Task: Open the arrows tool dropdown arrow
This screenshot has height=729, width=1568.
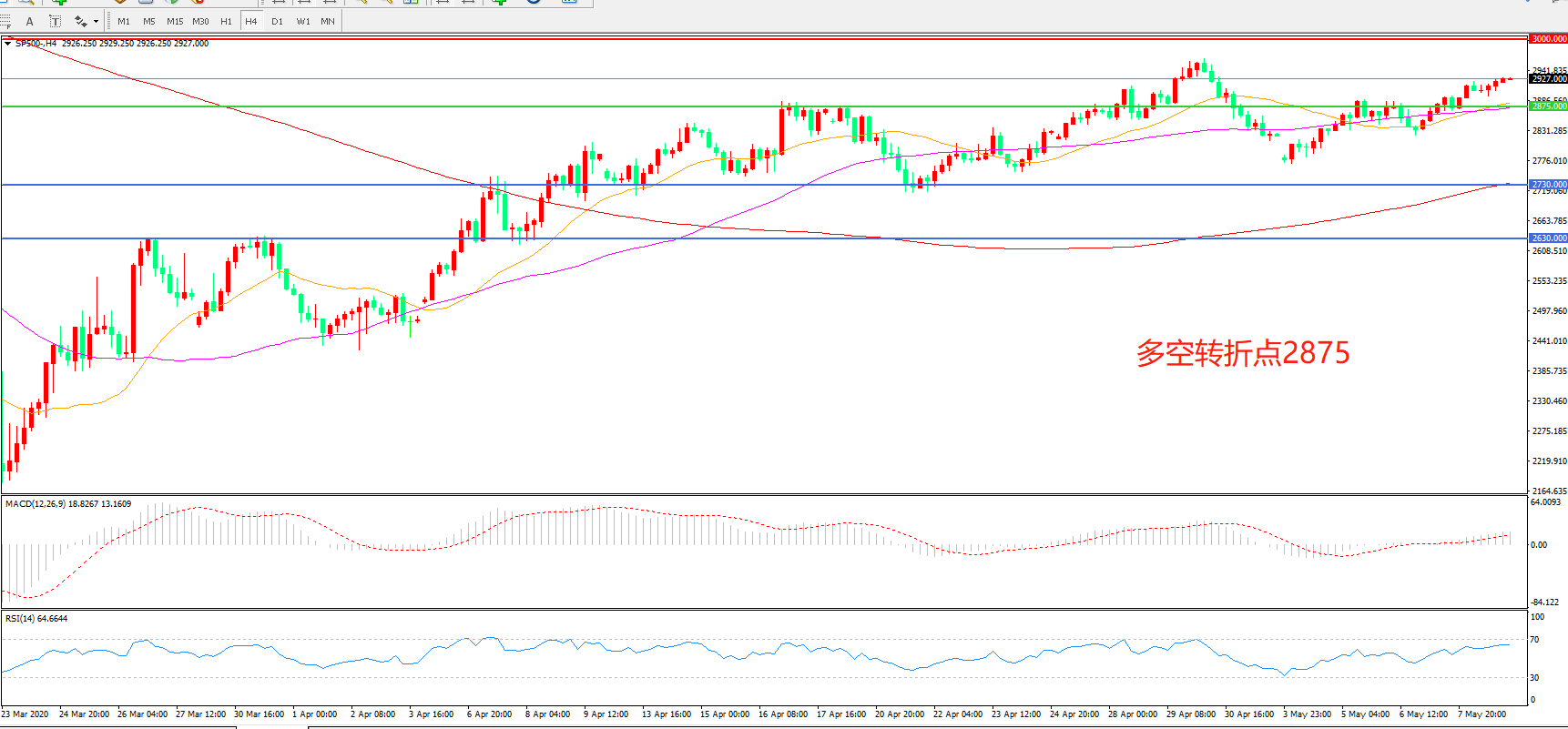Action: 96,21
